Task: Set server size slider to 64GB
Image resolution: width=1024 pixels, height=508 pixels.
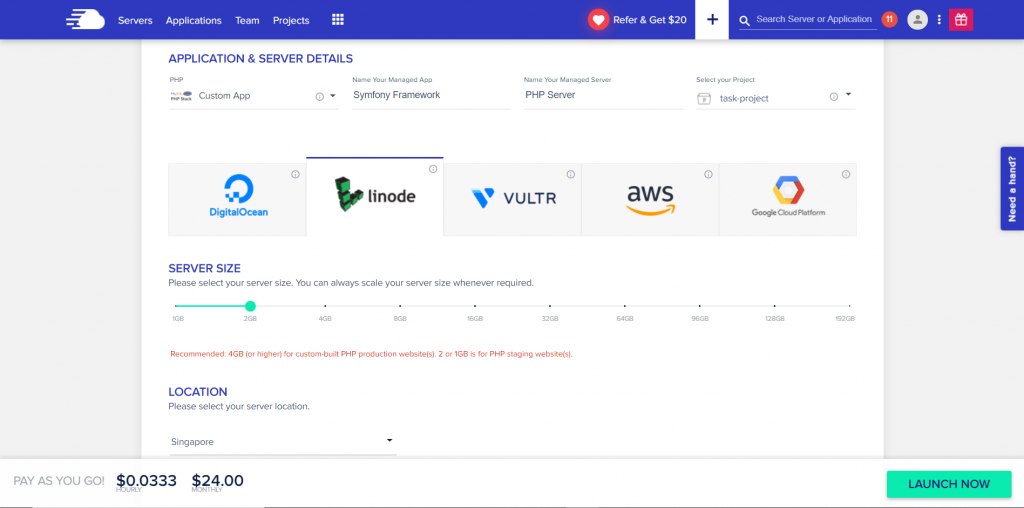Action: point(625,306)
